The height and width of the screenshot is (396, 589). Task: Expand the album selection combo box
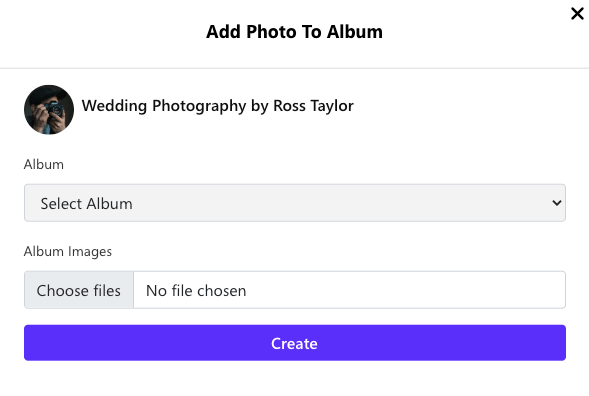click(295, 203)
